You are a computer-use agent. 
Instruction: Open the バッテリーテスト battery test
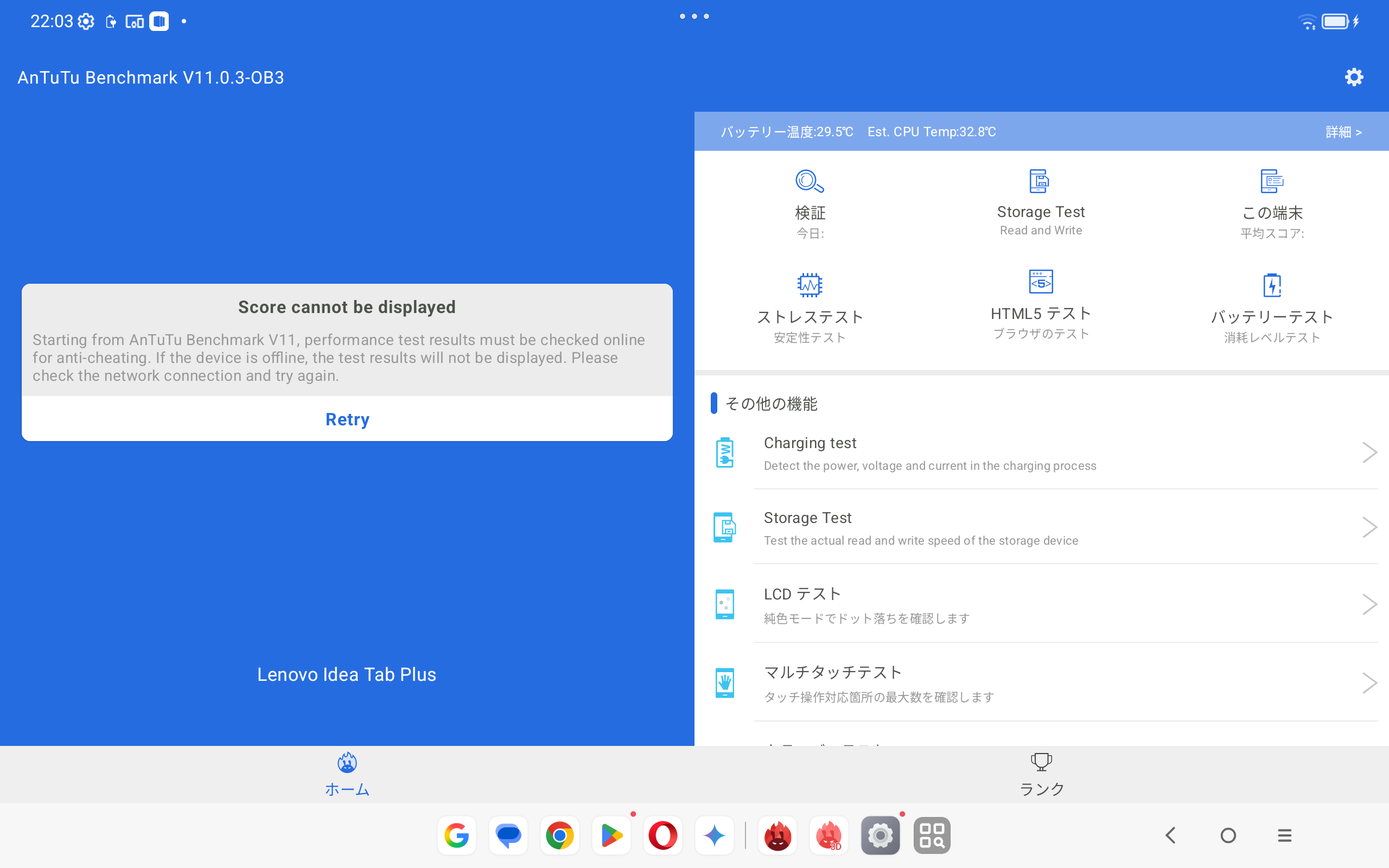1271,285
